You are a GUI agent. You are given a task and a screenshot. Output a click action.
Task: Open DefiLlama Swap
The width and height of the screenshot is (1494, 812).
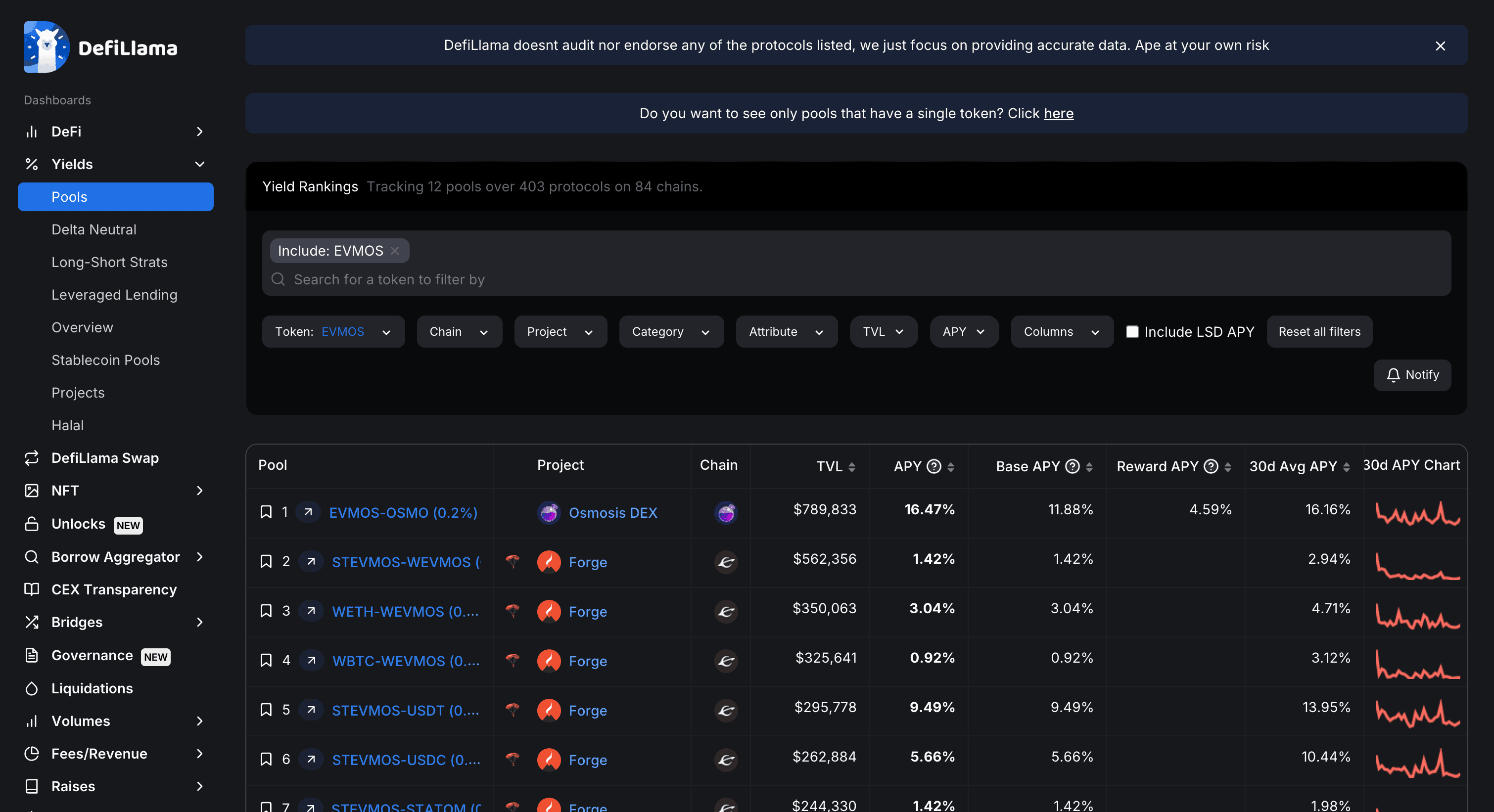(x=105, y=458)
